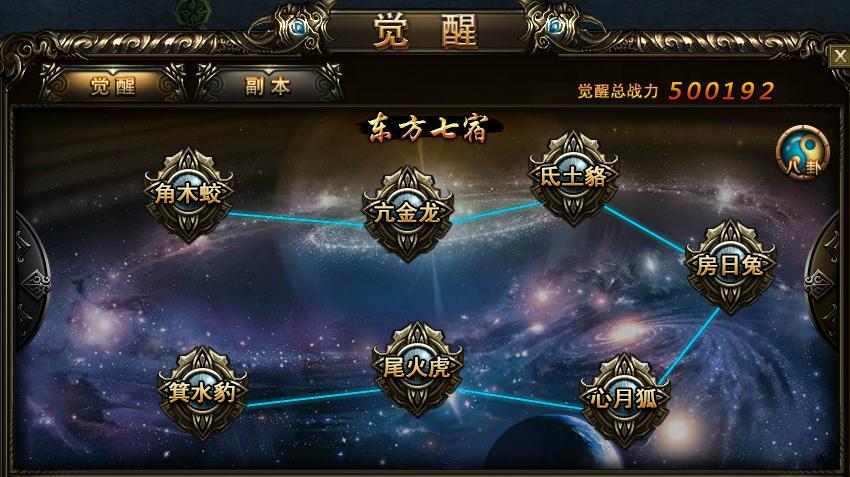
Task: Switch to the 觉醒 tab
Action: pyautogui.click(x=113, y=86)
